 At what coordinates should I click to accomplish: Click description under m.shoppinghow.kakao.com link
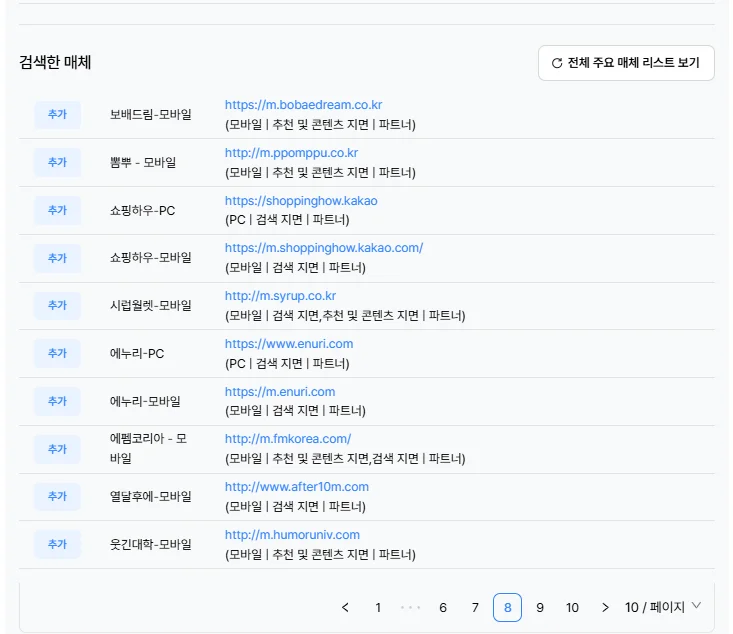295,268
